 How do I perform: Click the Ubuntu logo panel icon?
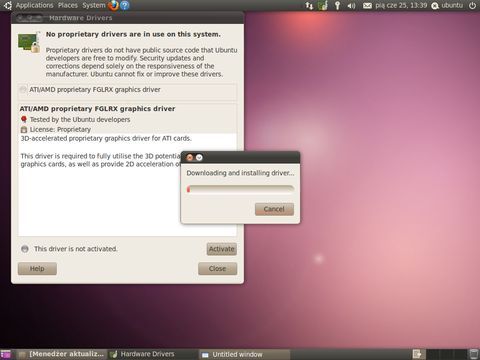click(8, 5)
